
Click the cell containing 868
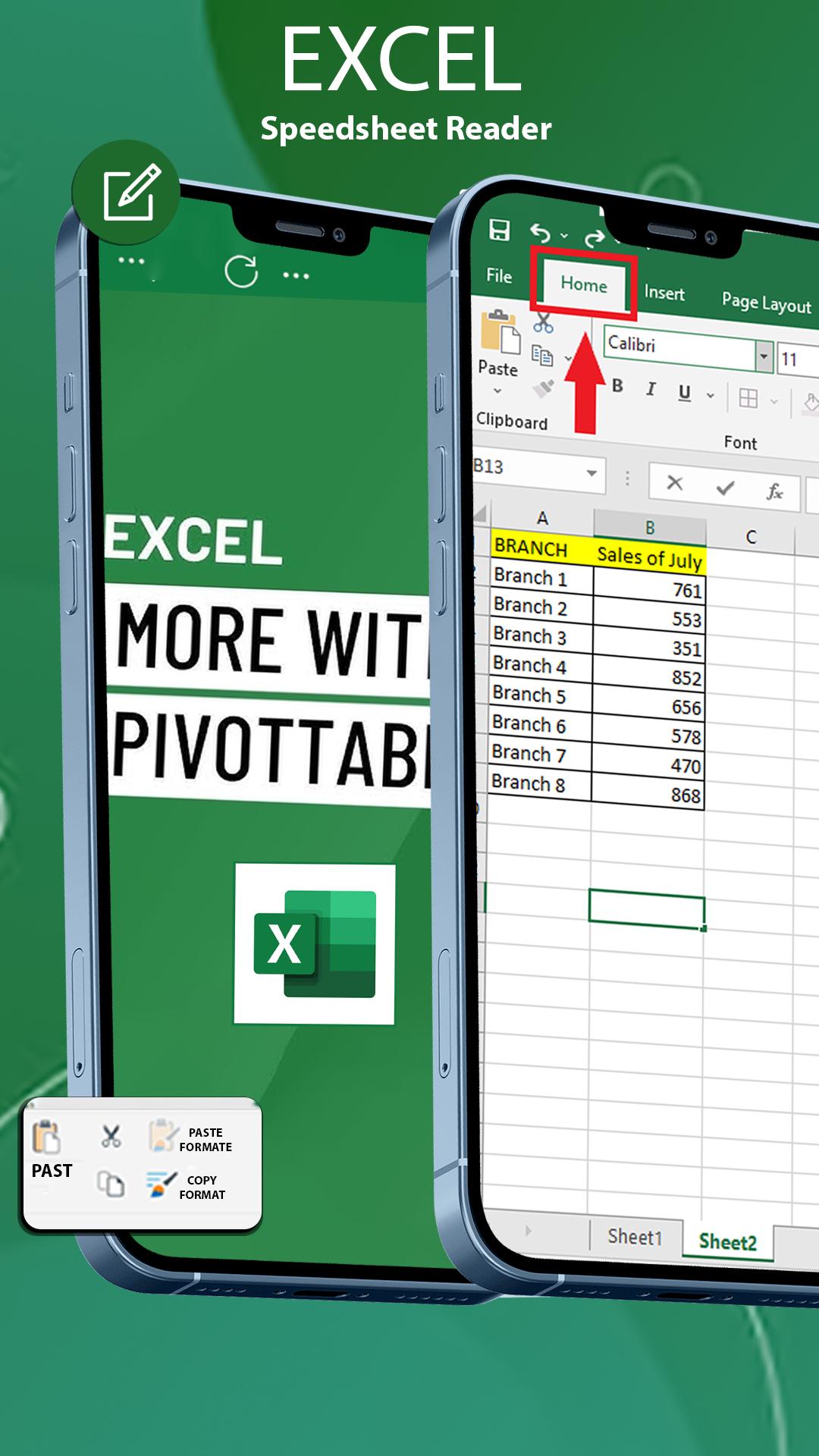point(648,792)
